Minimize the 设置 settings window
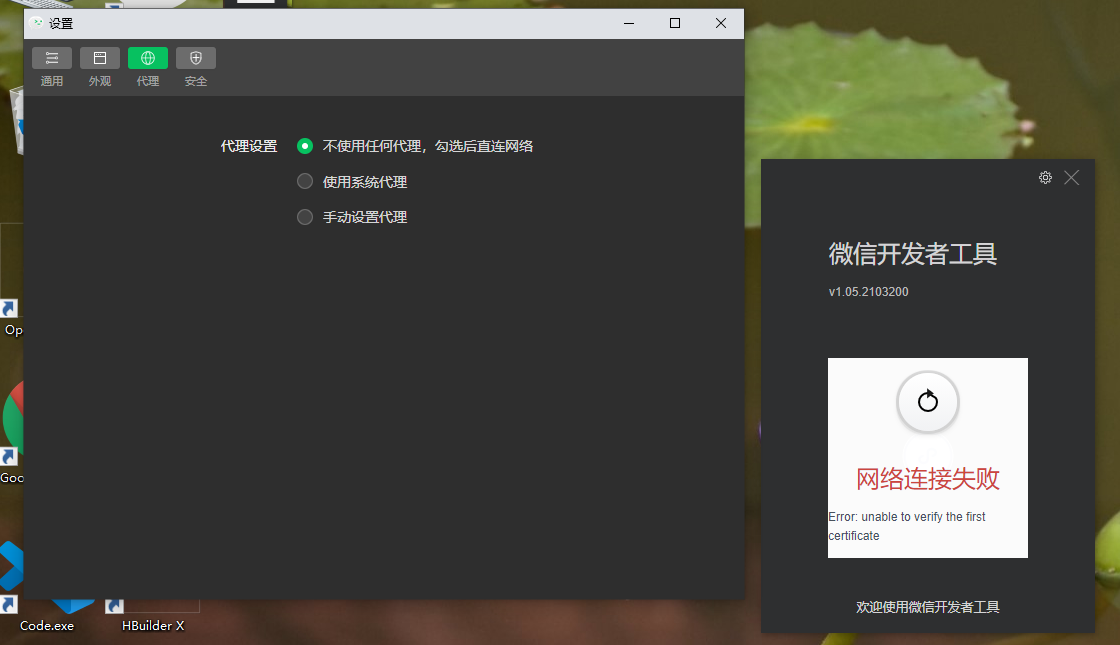Screen dimensions: 1120x645 point(629,24)
